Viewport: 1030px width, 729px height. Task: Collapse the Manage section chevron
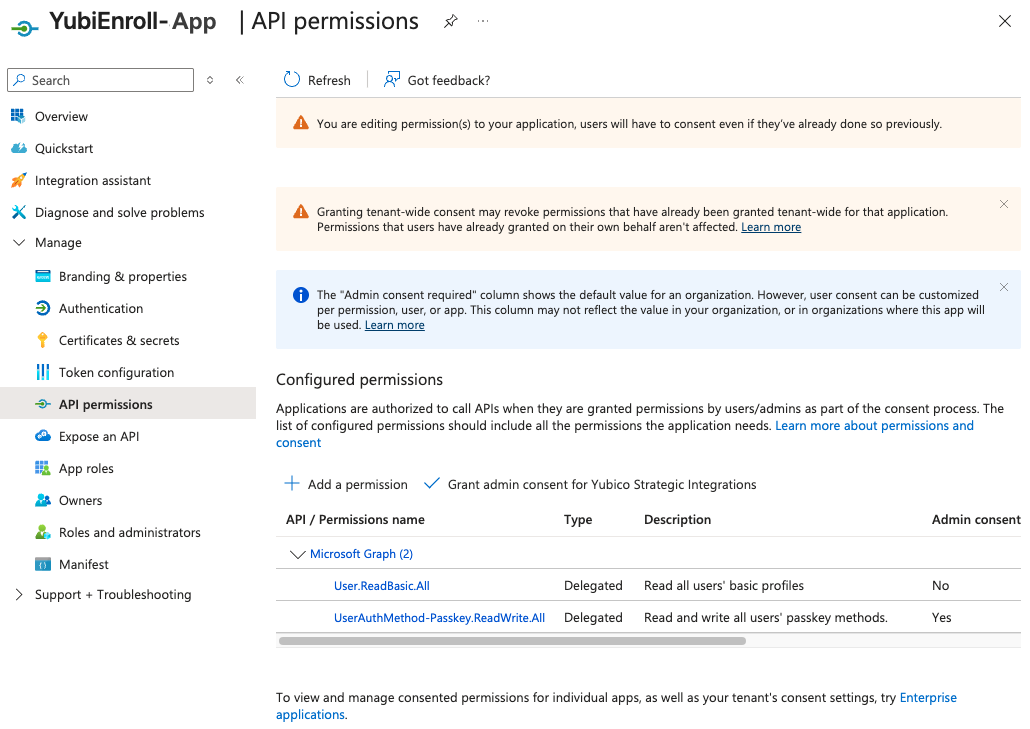pyautogui.click(x=19, y=242)
